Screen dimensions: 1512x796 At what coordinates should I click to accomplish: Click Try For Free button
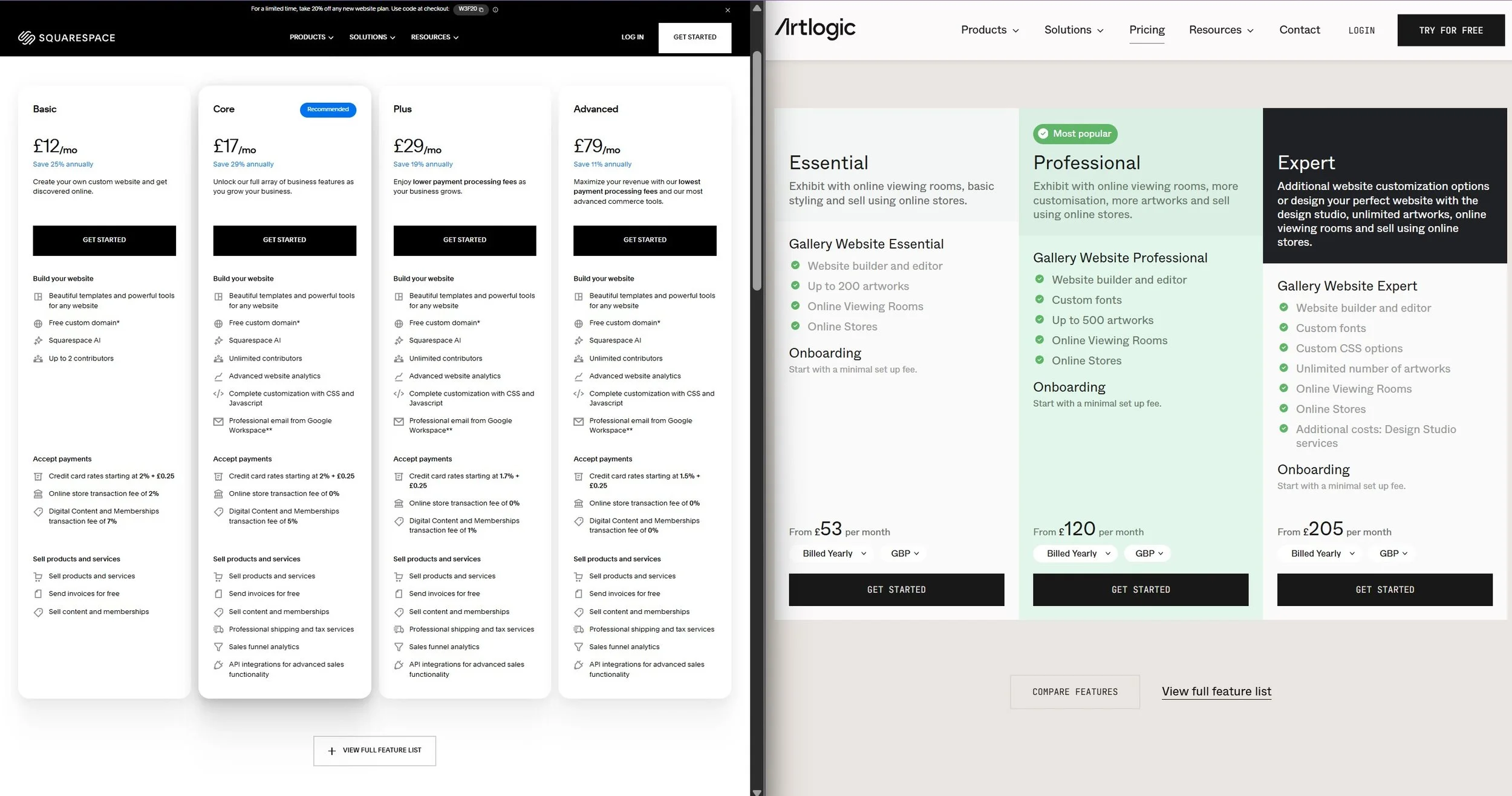tap(1451, 30)
